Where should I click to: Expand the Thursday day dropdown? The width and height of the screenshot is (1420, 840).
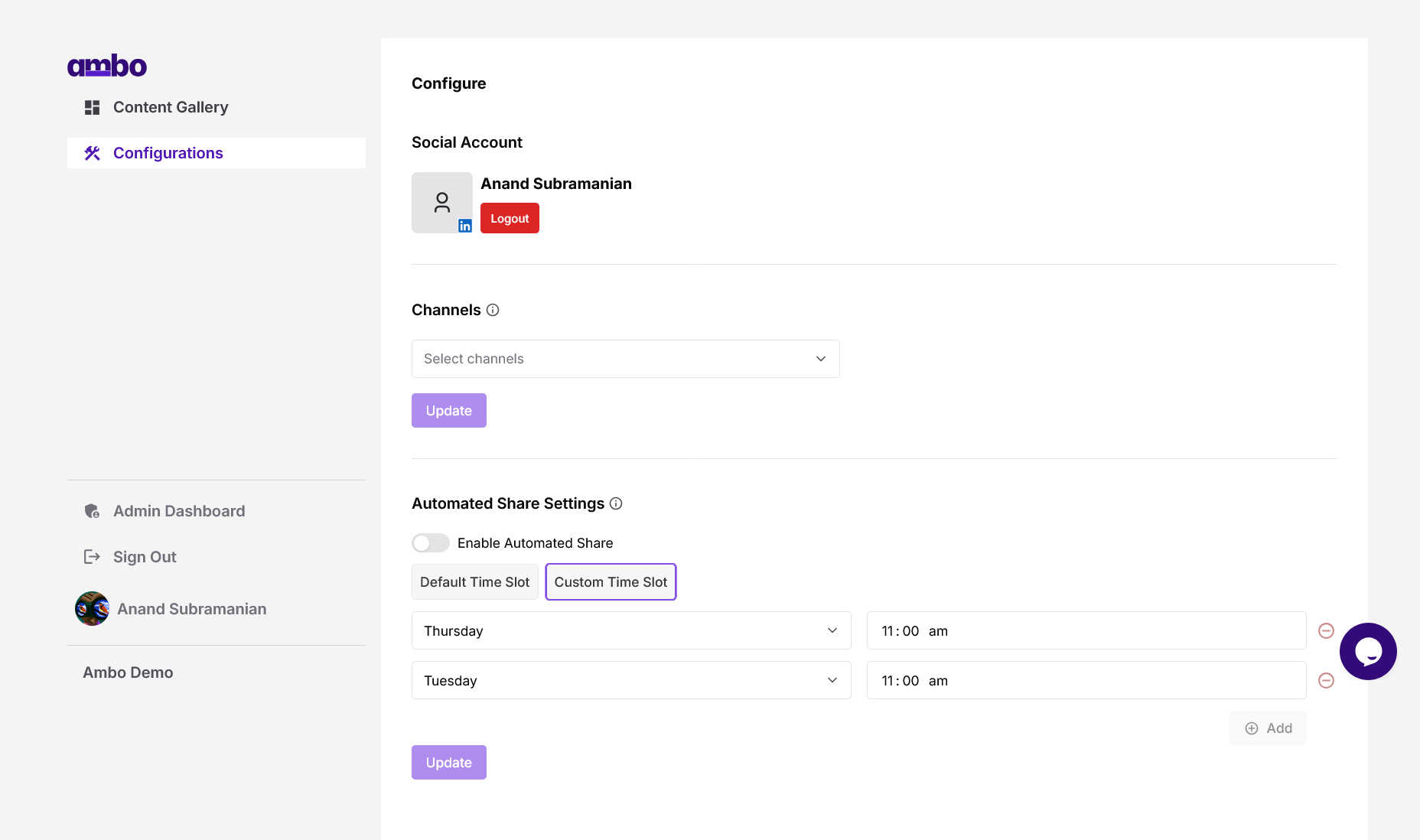tap(631, 630)
